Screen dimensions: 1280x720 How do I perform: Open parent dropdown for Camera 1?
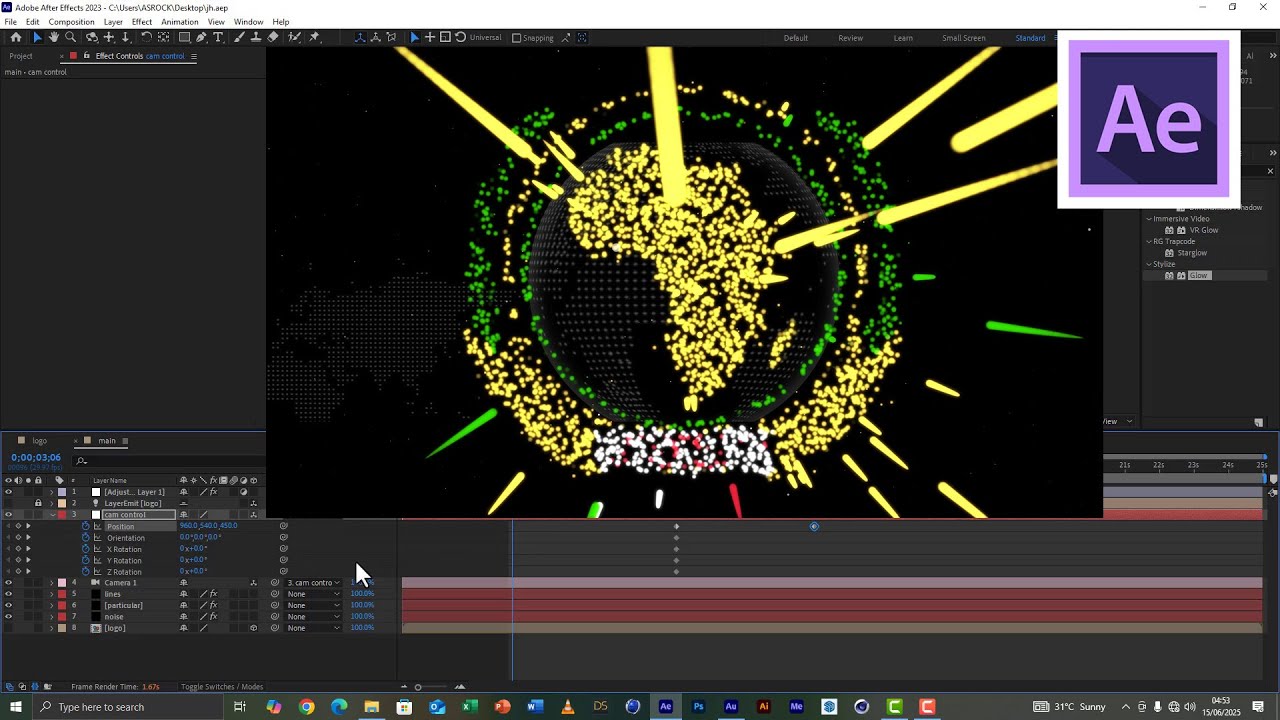click(x=313, y=582)
